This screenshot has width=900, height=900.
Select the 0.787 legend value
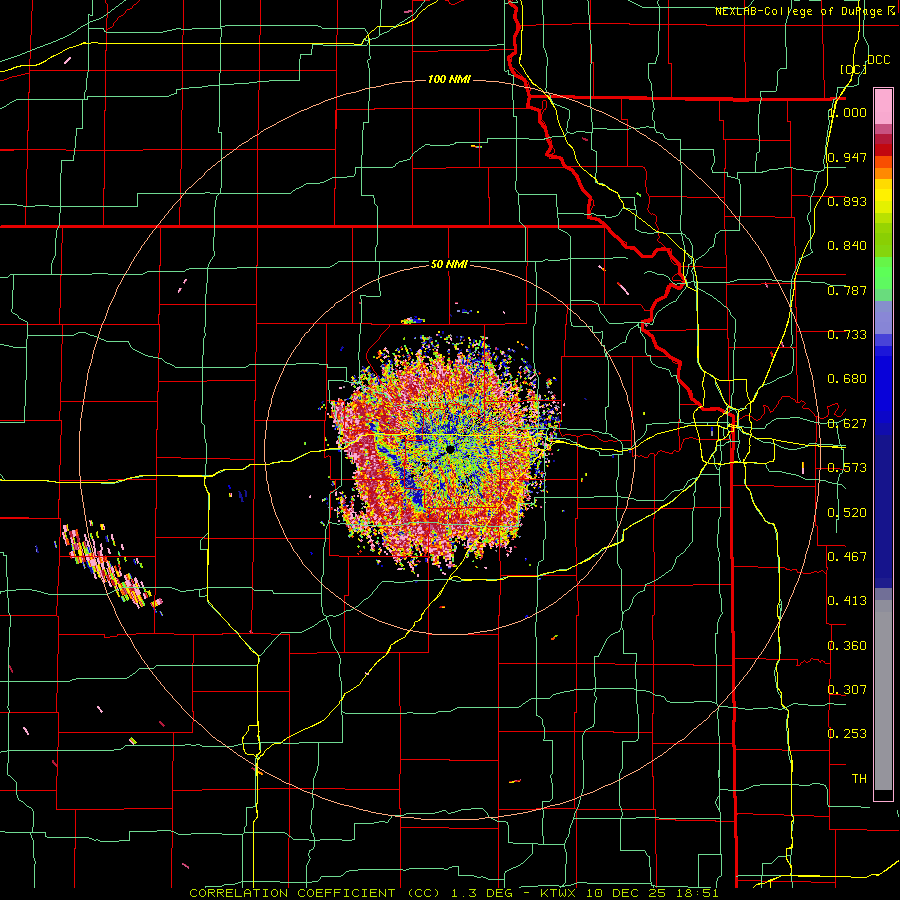click(848, 290)
